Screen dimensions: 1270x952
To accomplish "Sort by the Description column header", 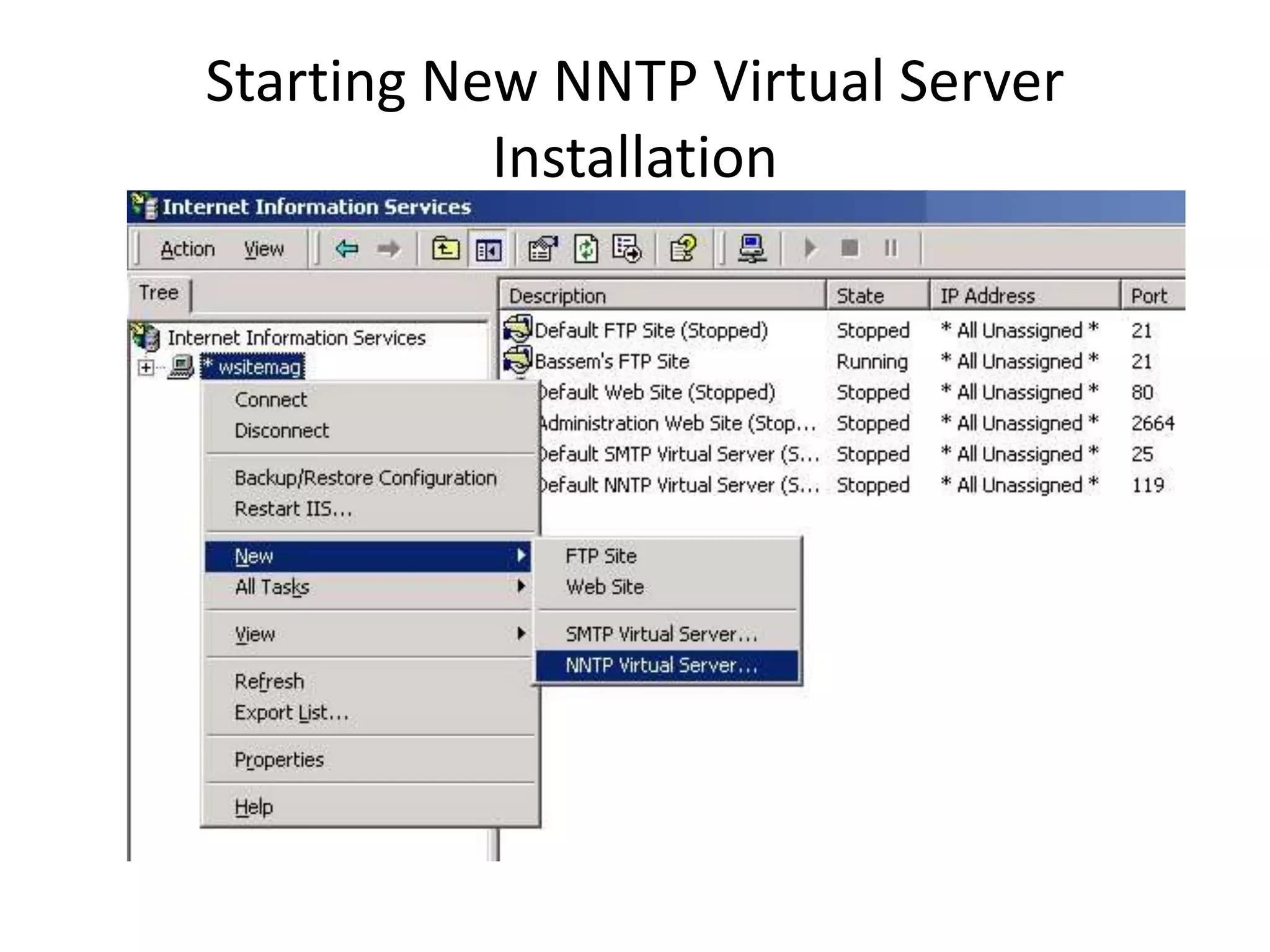I will 663,296.
